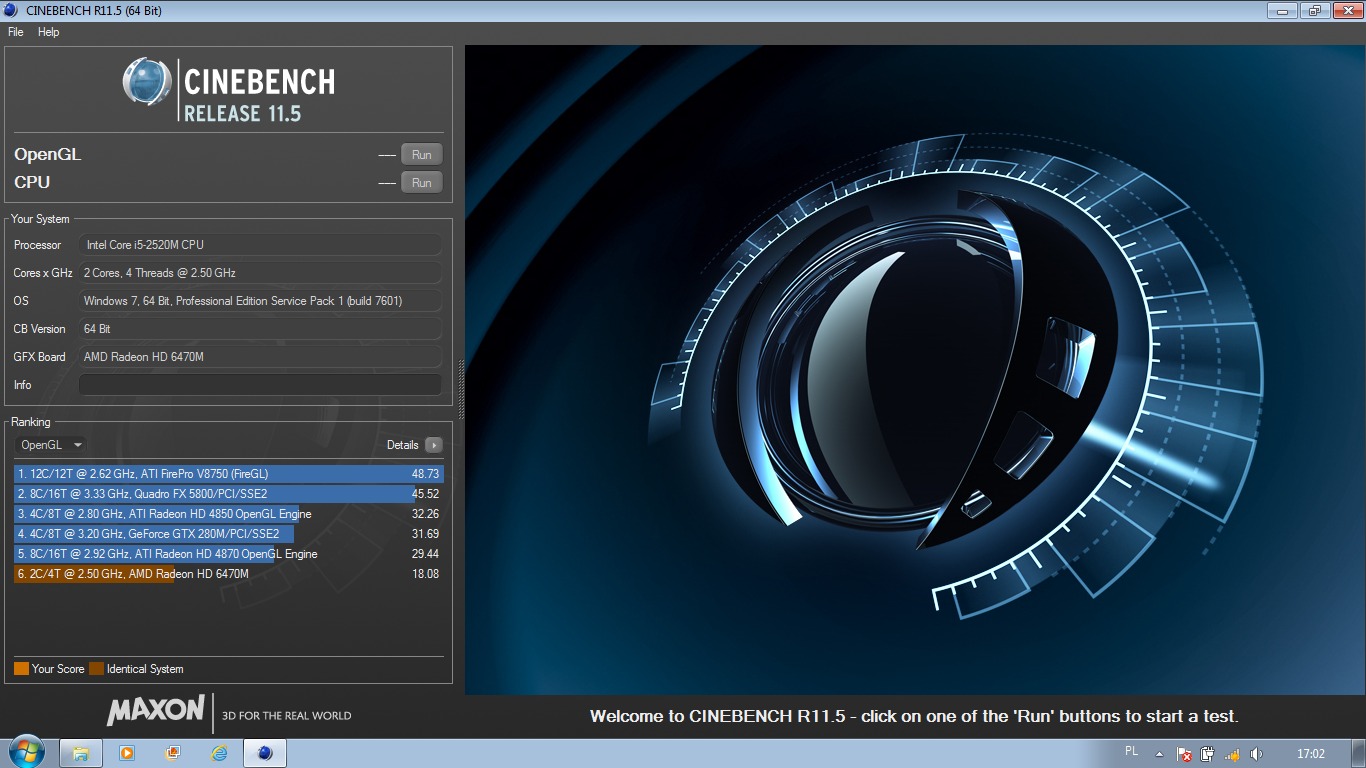Click the Cinebench taskbar icon
The image size is (1366, 768).
point(265,753)
